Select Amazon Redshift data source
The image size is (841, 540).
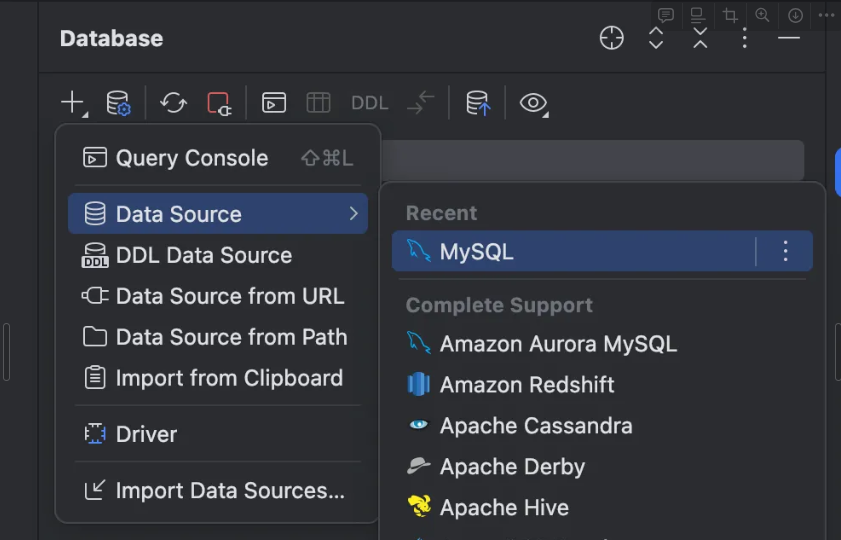tap(526, 385)
